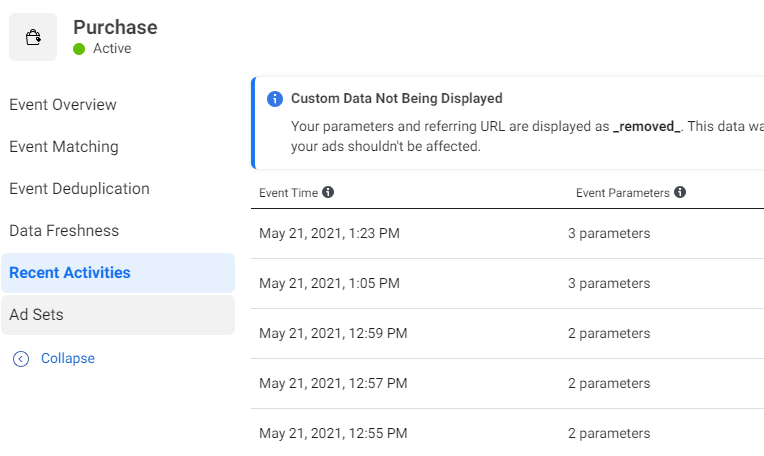Click the blue info icon in the banner
764x456 pixels.
tap(275, 99)
